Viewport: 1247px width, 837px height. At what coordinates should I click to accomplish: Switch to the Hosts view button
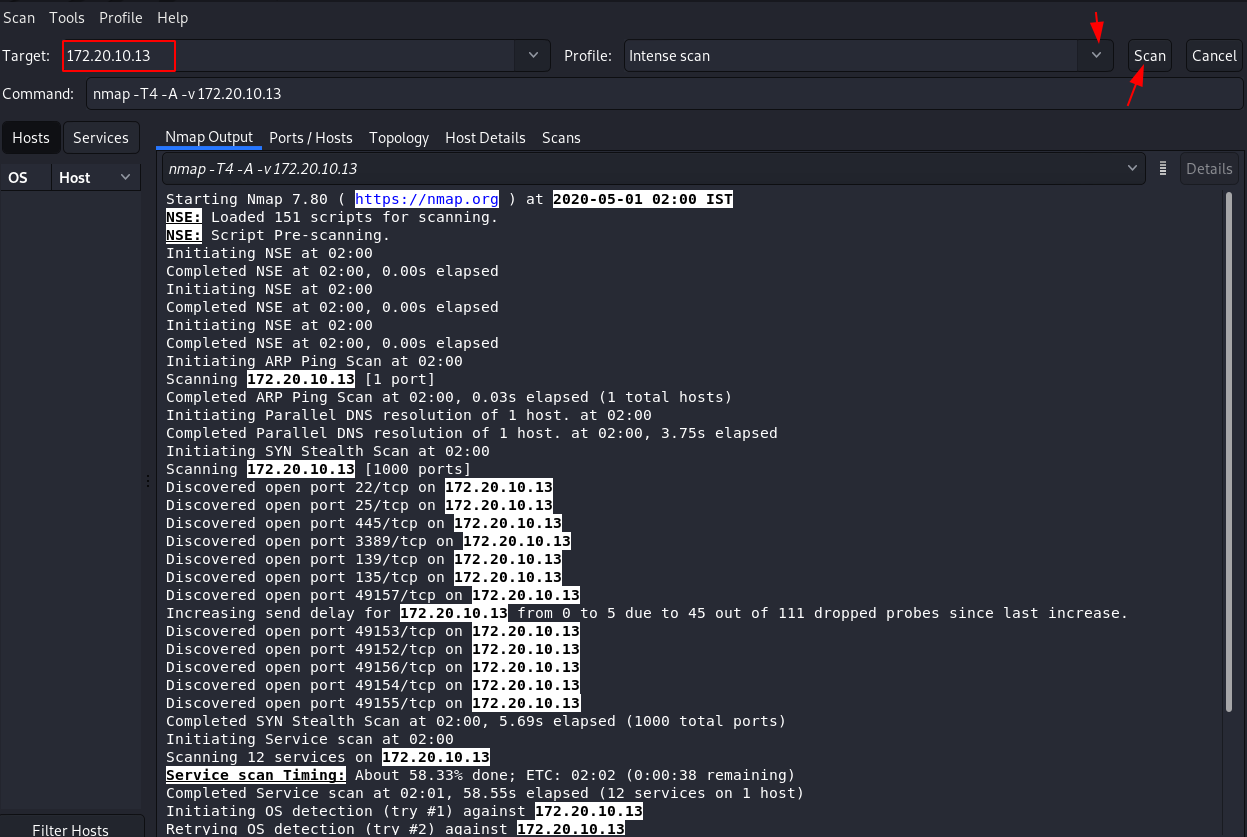(x=31, y=138)
